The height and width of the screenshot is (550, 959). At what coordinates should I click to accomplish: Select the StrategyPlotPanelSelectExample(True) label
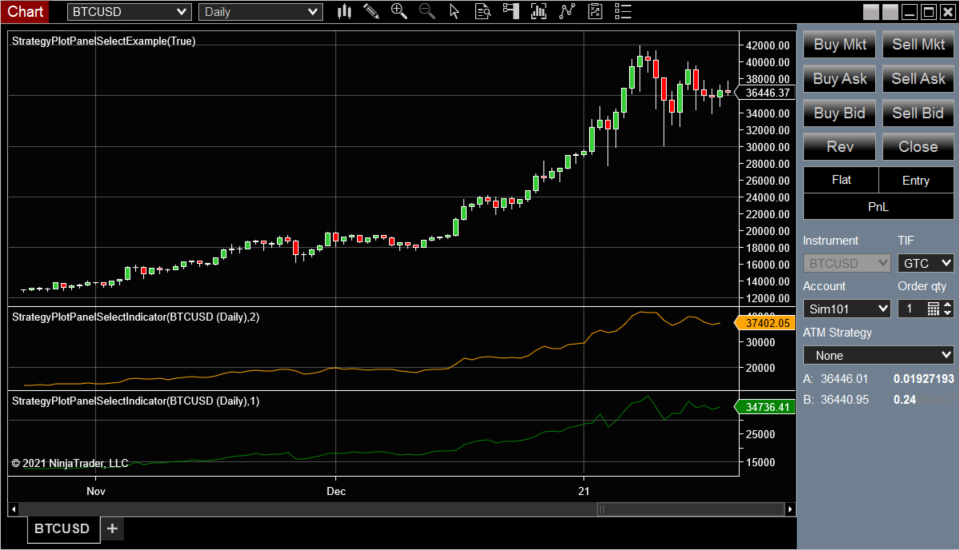(x=104, y=41)
